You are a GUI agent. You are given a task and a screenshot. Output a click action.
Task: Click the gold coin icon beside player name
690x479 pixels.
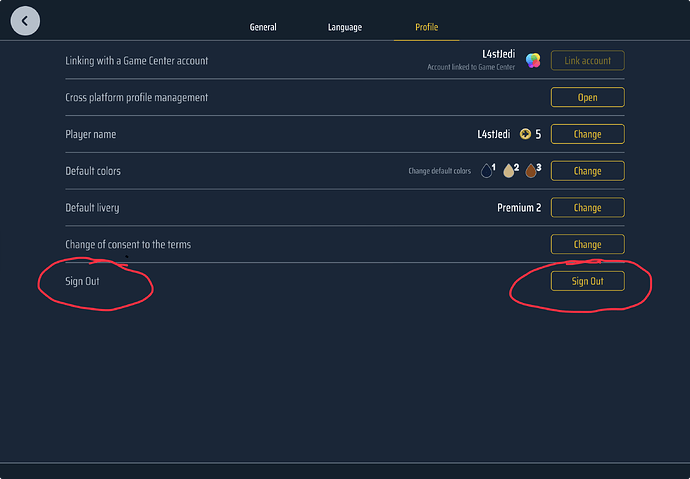click(525, 134)
